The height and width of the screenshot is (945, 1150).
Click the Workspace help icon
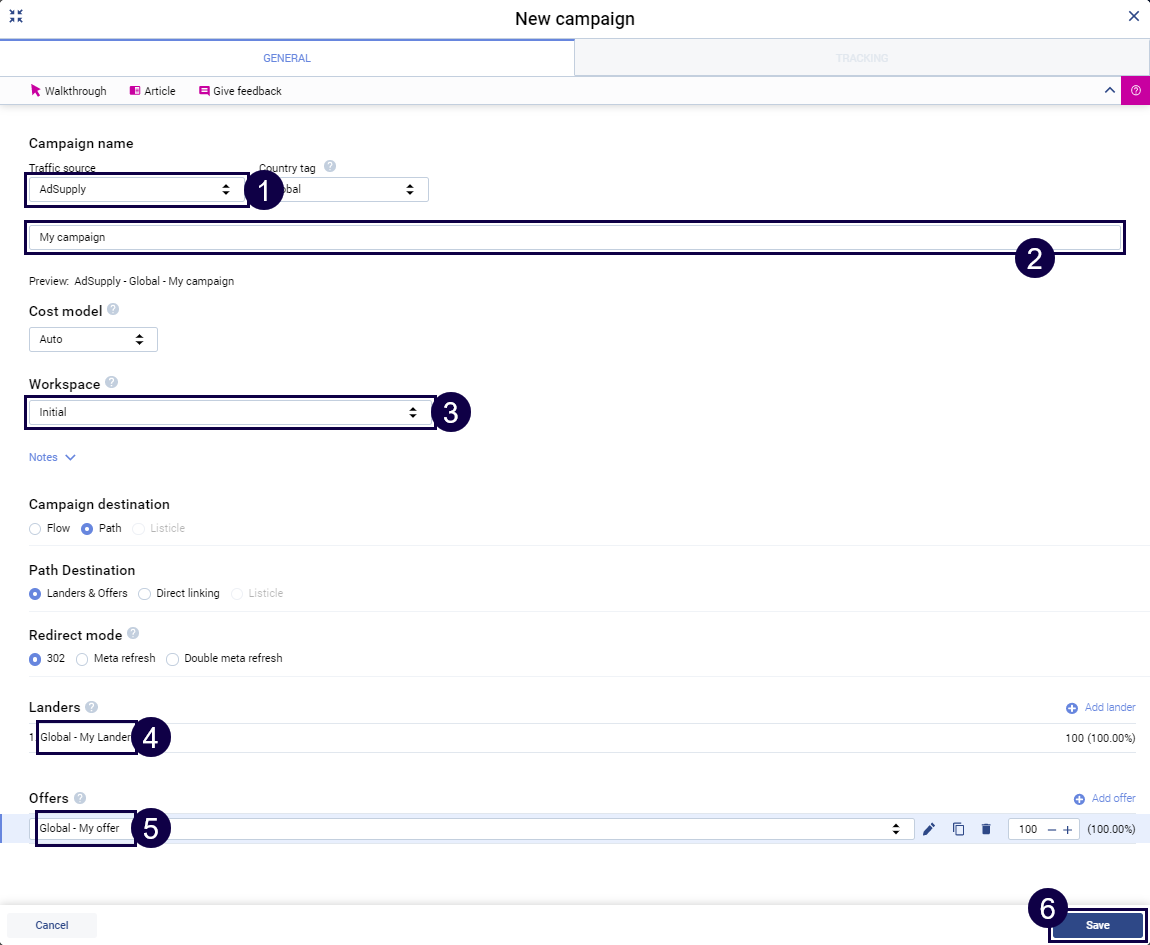[x=111, y=381]
